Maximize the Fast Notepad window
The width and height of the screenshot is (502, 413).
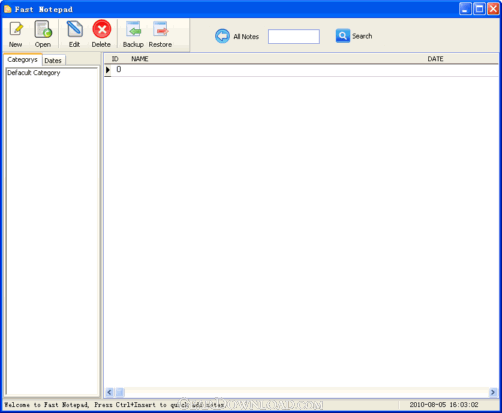[479, 9]
